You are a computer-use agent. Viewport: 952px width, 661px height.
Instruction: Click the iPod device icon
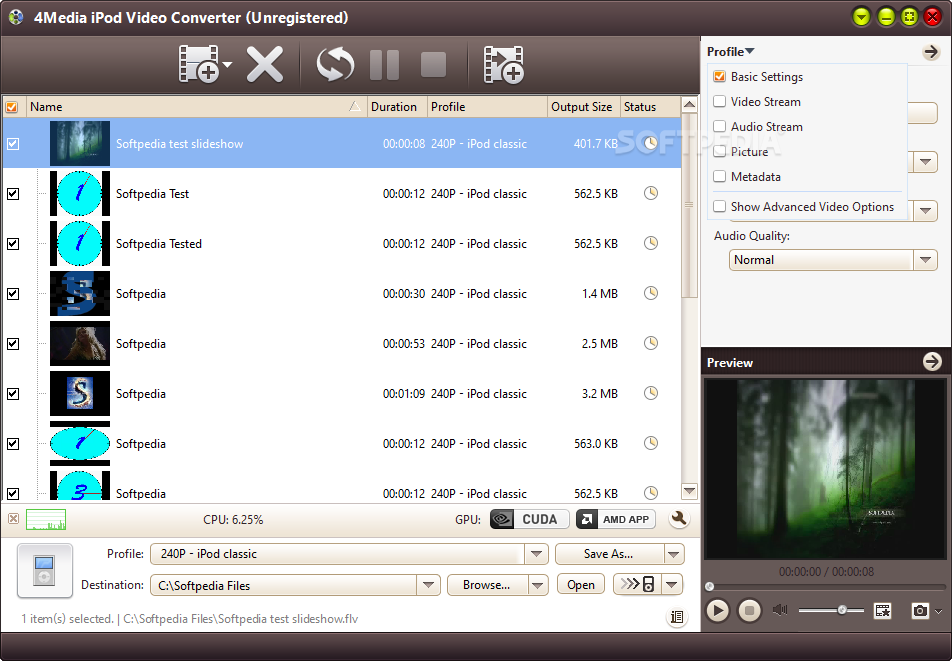pyautogui.click(x=45, y=571)
